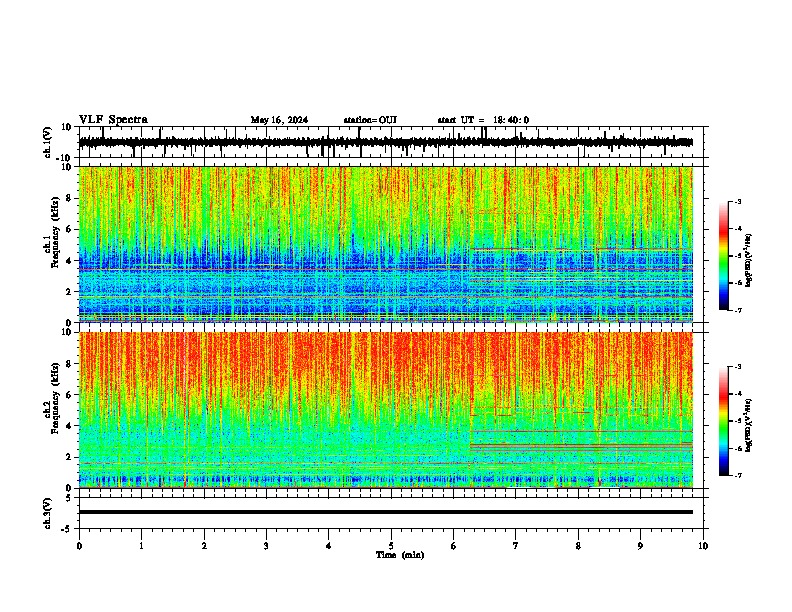Click the flat black ch.3 voltage trace
Viewport: 792px width, 612px height.
click(x=386, y=512)
